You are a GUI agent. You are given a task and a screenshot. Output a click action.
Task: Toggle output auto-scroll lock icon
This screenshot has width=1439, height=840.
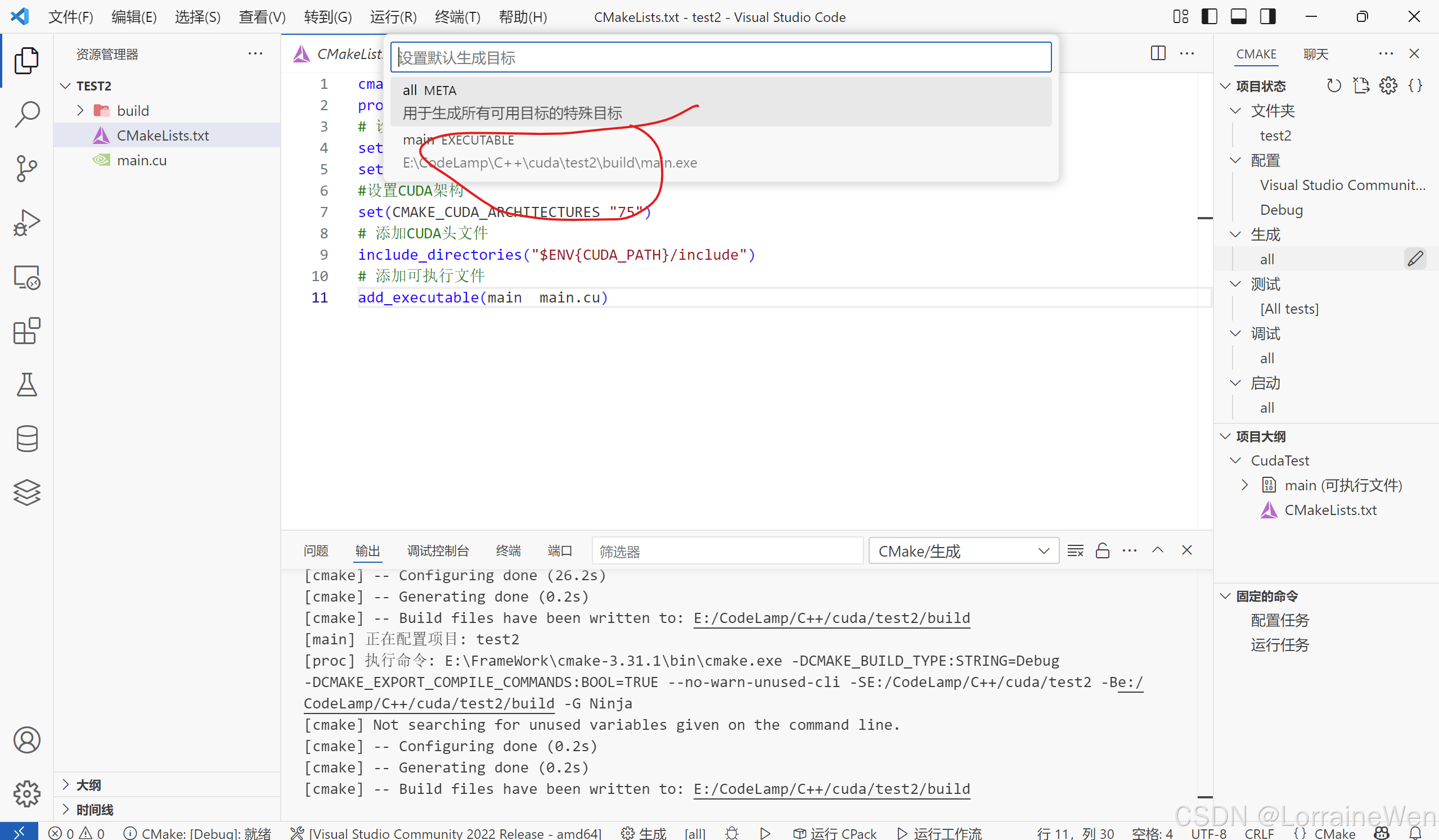click(x=1102, y=550)
